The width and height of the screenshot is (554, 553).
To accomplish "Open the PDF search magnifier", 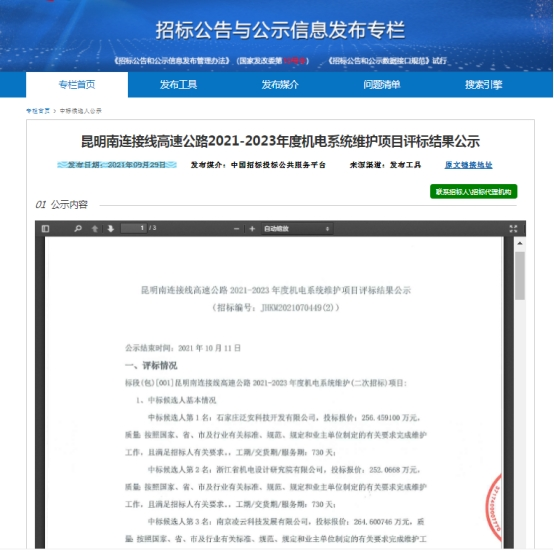I will (78, 229).
